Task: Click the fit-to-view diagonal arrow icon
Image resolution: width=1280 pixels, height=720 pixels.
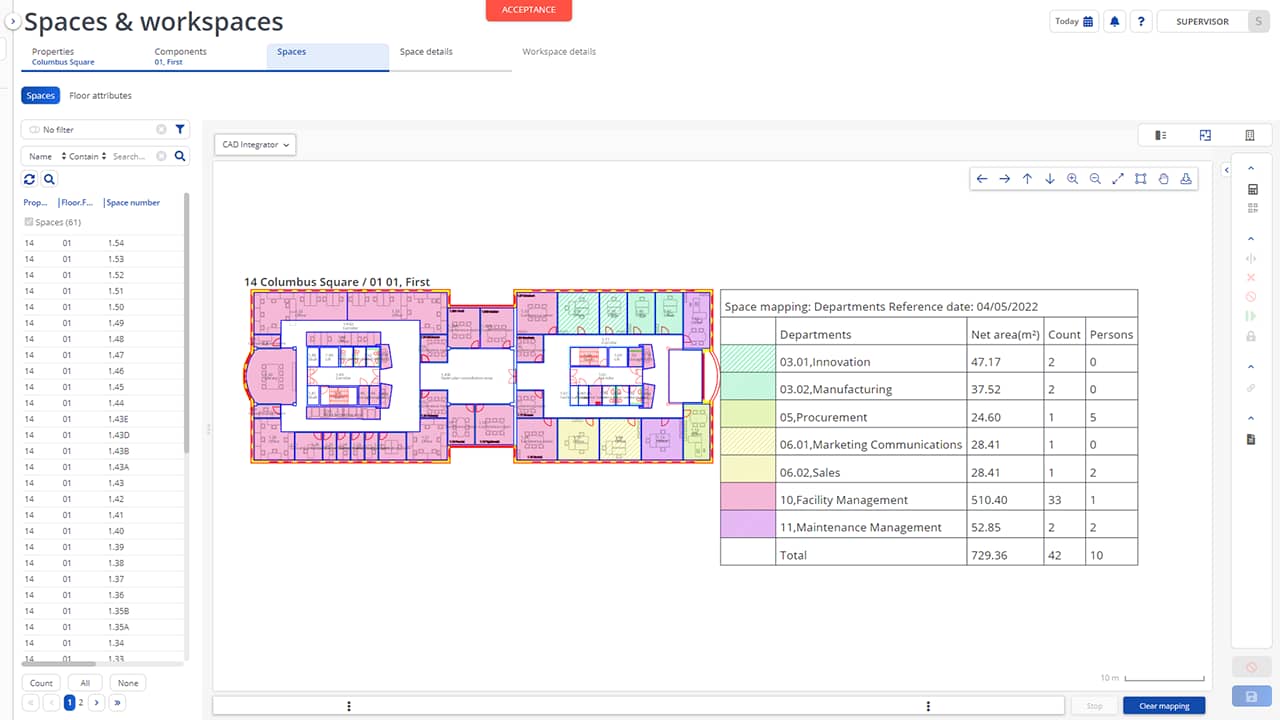Action: pos(1118,178)
